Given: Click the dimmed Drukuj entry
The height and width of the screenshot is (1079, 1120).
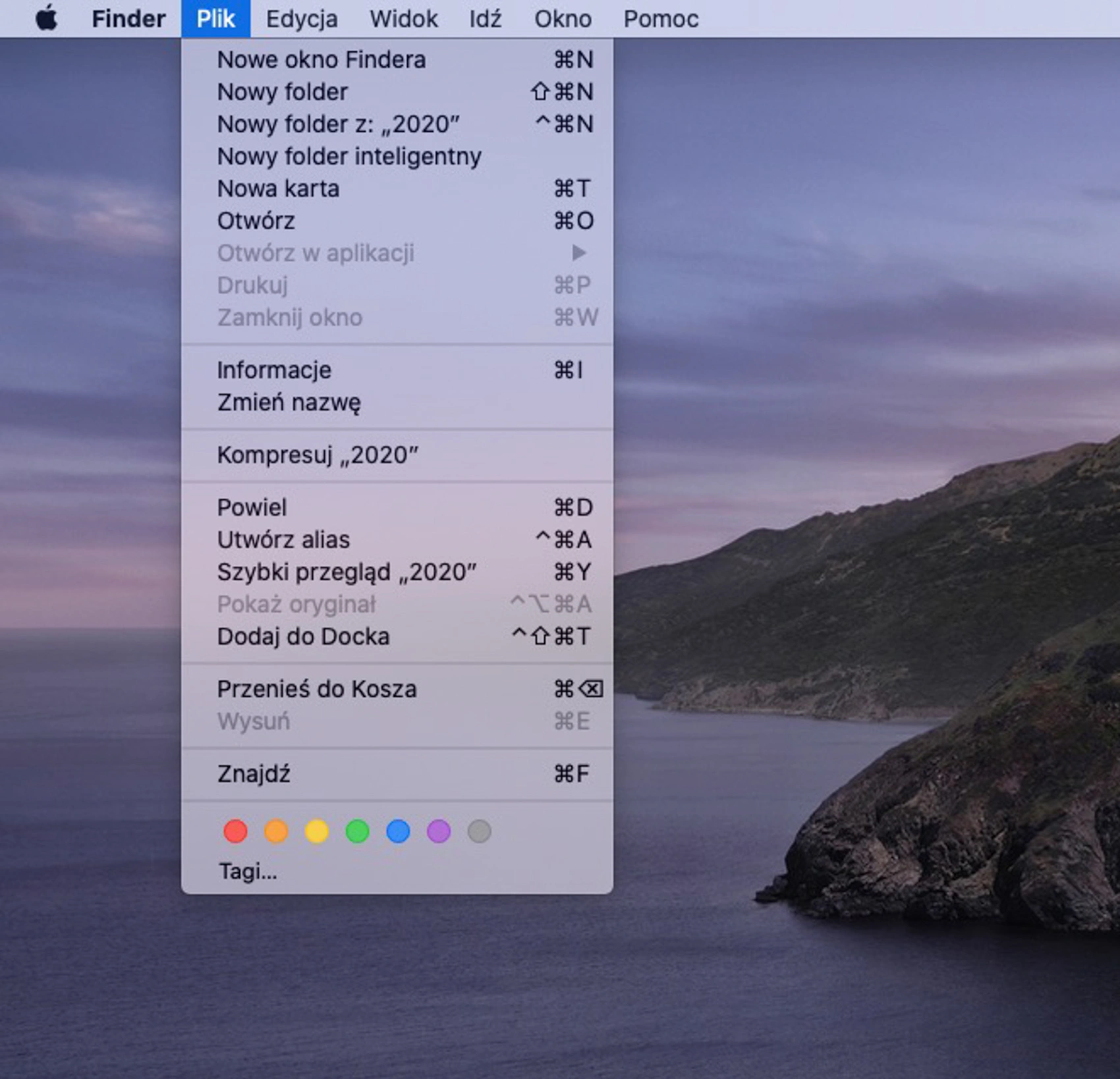Looking at the screenshot, I should pyautogui.click(x=397, y=286).
